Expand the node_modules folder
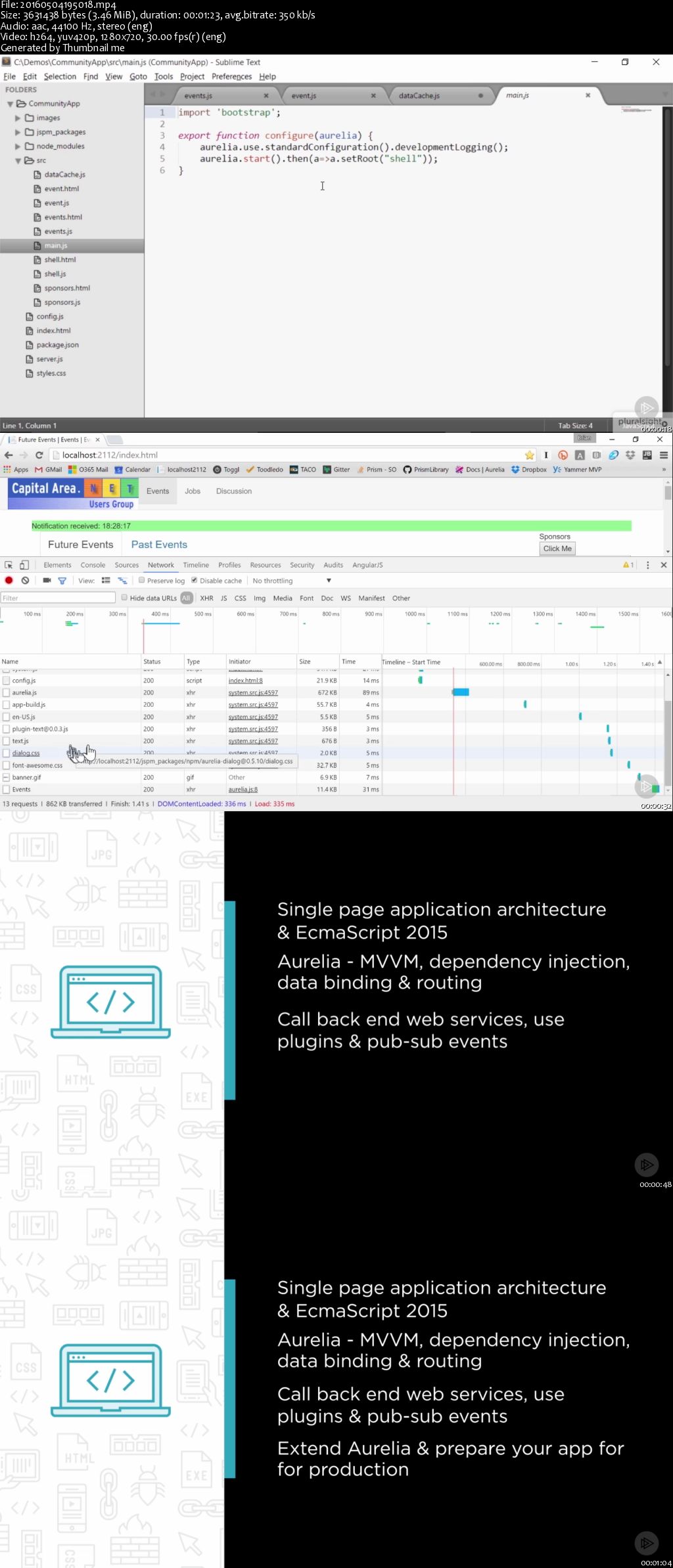 pyautogui.click(x=18, y=146)
